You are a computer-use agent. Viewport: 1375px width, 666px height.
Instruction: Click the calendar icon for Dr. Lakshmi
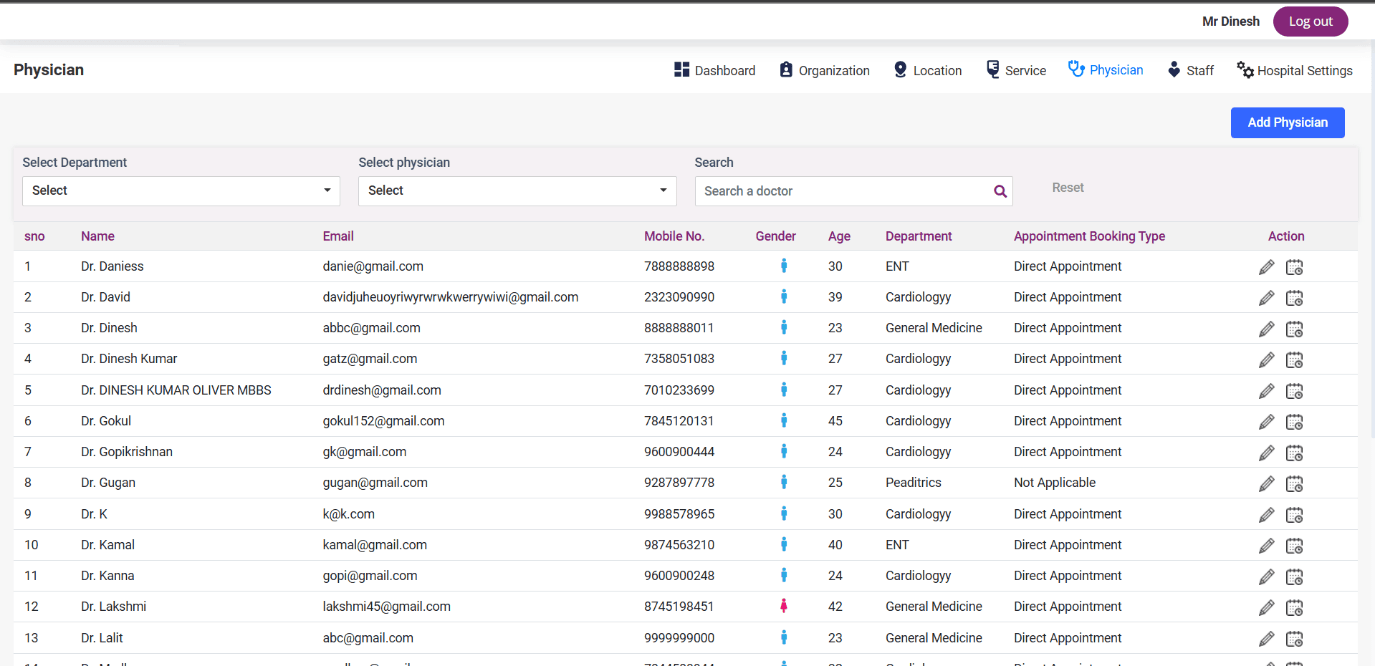[x=1294, y=608]
